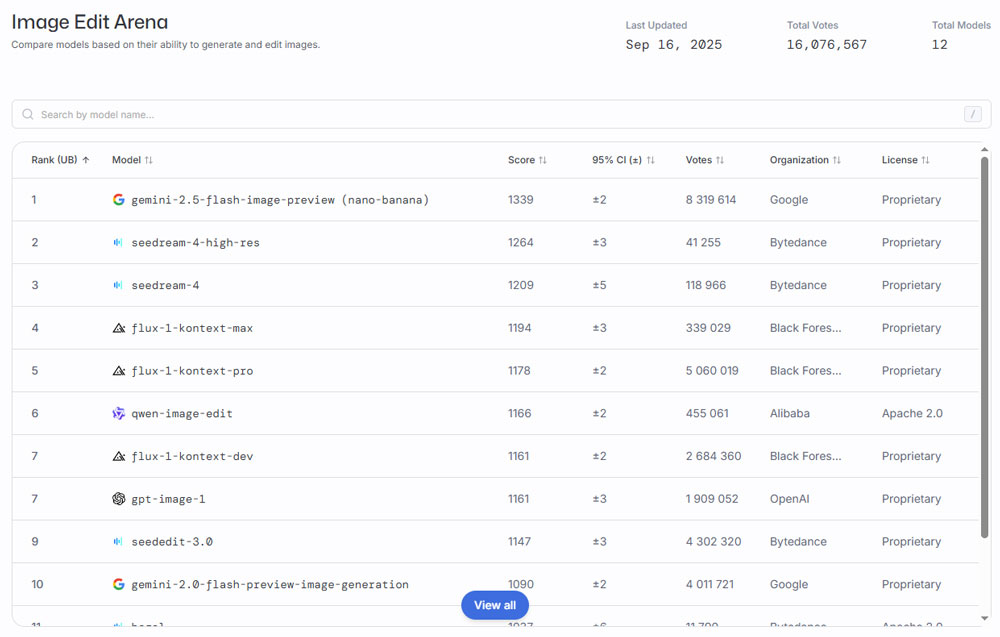Click the gemini-2.0-flash-preview-image-generation model name

(270, 584)
